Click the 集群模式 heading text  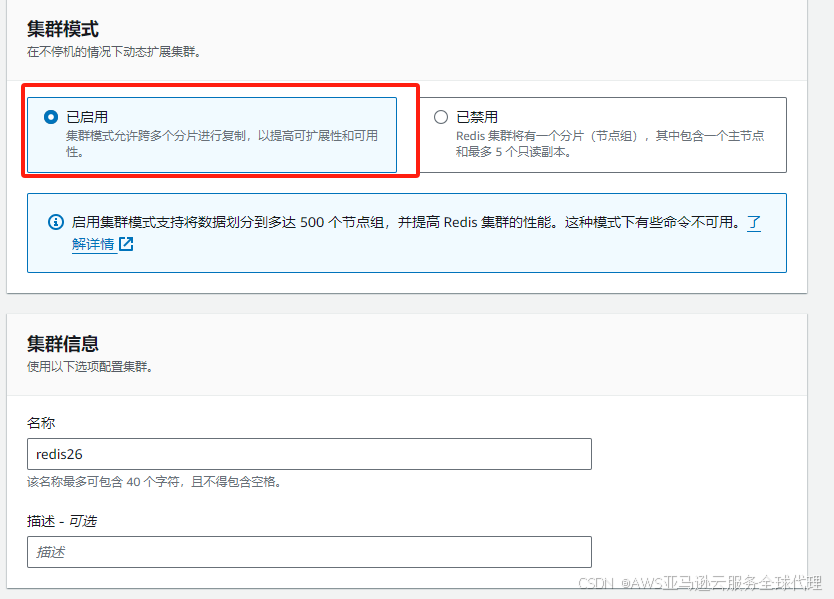63,29
